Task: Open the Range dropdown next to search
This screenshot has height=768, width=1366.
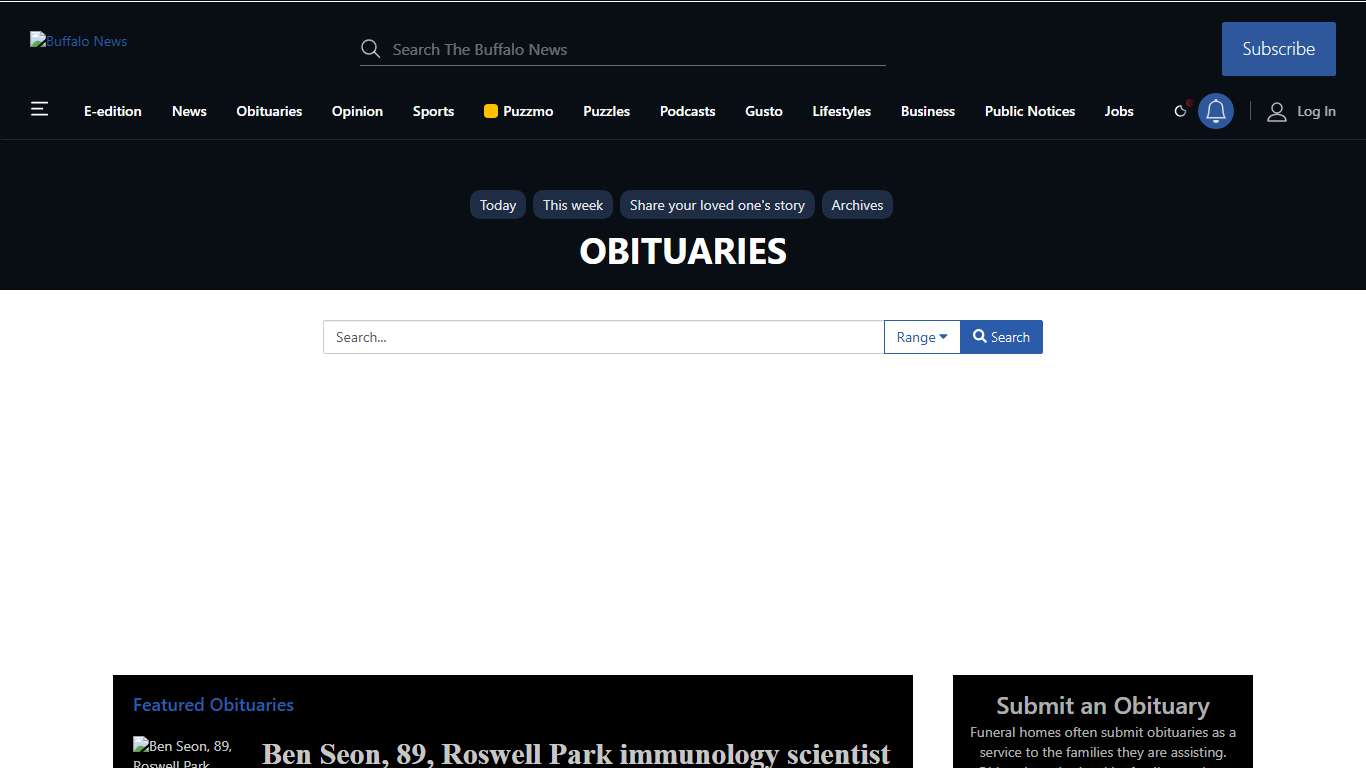Action: [921, 337]
